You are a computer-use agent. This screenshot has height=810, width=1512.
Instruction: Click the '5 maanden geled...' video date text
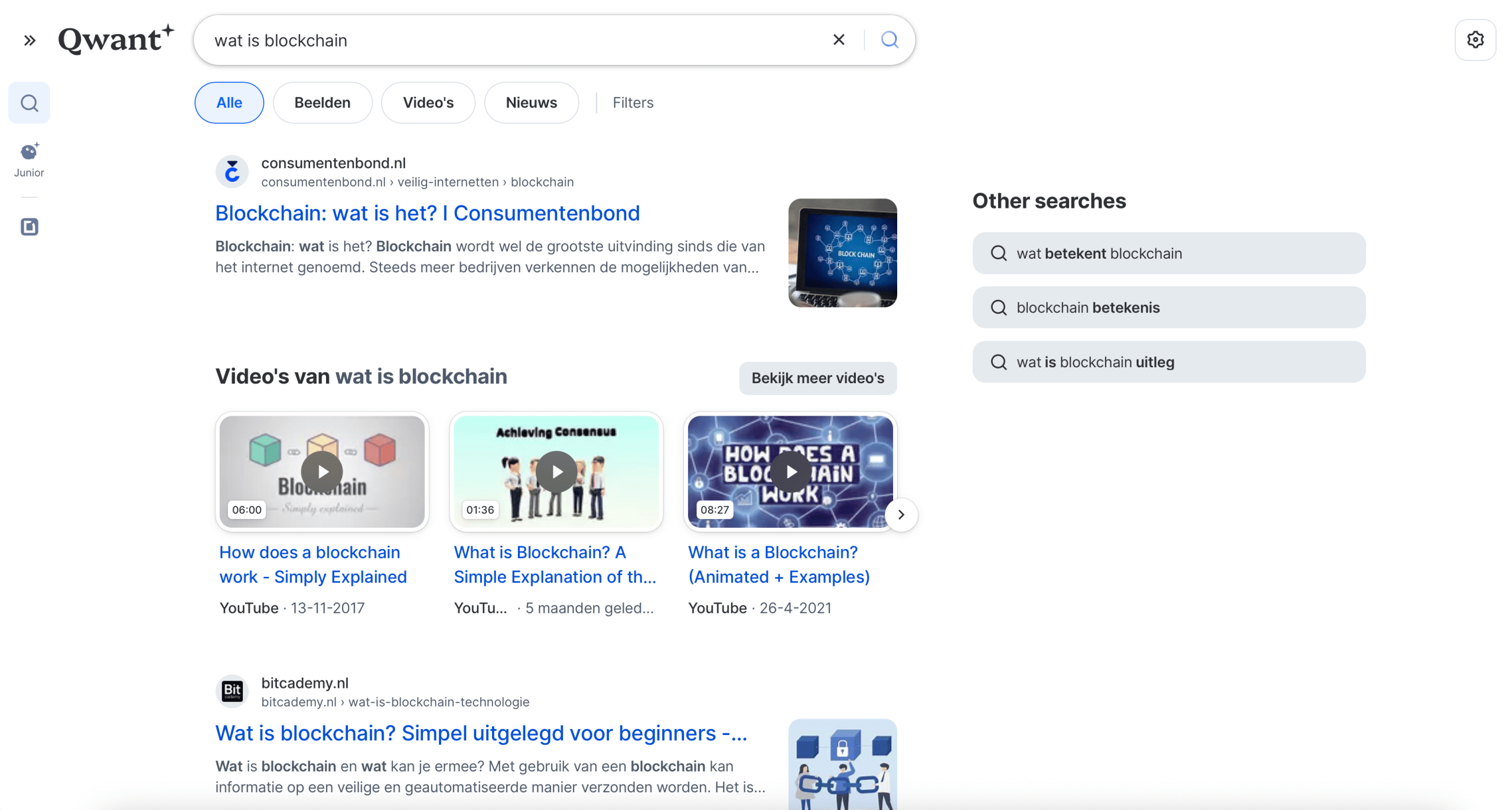coord(589,608)
